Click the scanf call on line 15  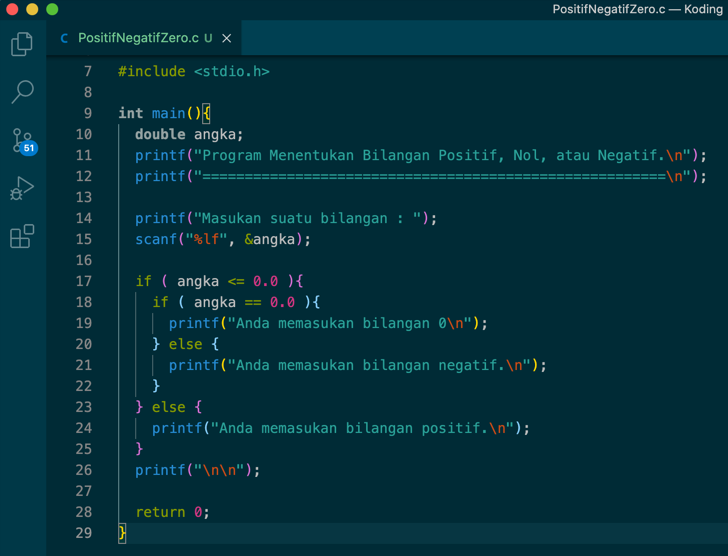(155, 239)
